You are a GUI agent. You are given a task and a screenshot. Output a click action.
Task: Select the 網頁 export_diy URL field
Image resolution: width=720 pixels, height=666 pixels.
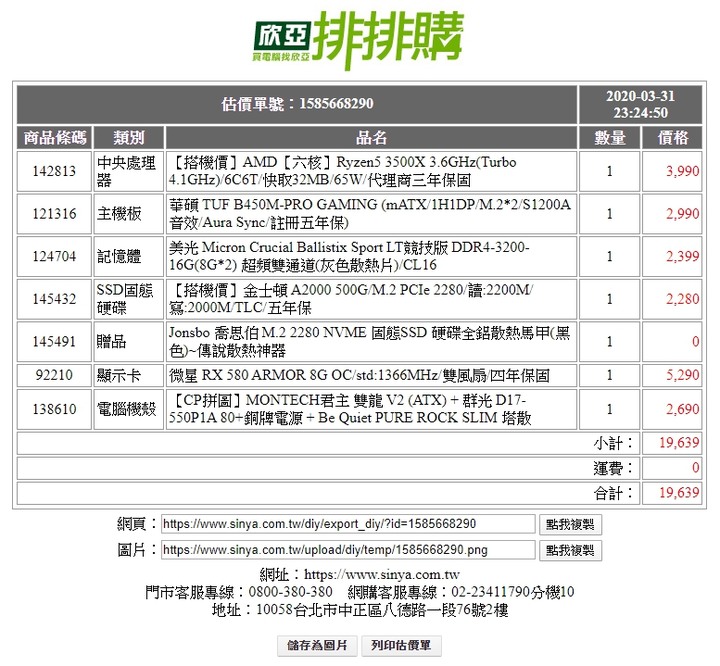point(348,524)
